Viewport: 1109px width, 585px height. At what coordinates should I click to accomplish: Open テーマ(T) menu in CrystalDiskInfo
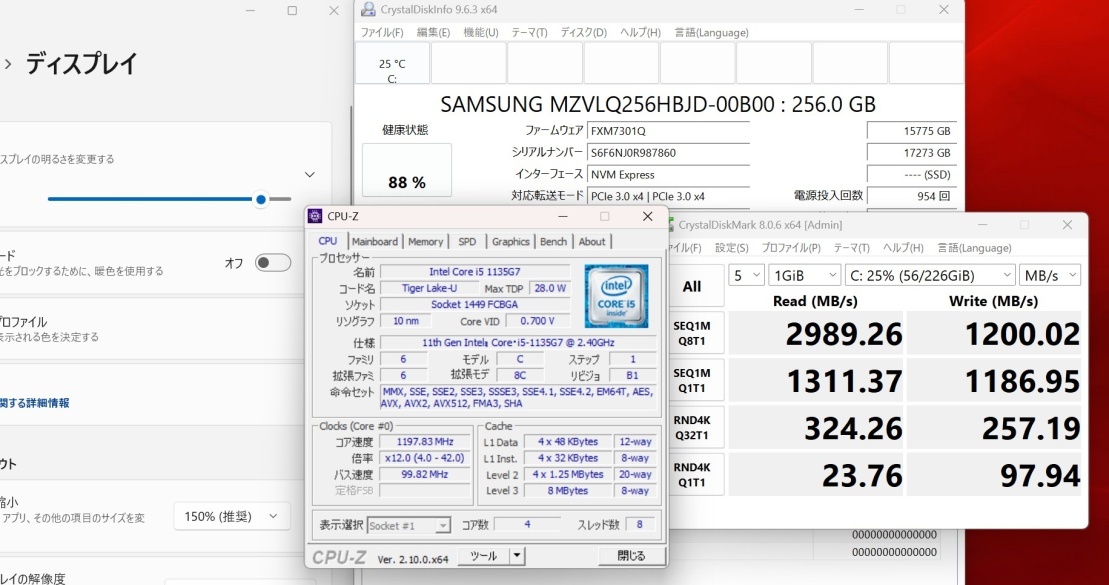coord(530,33)
